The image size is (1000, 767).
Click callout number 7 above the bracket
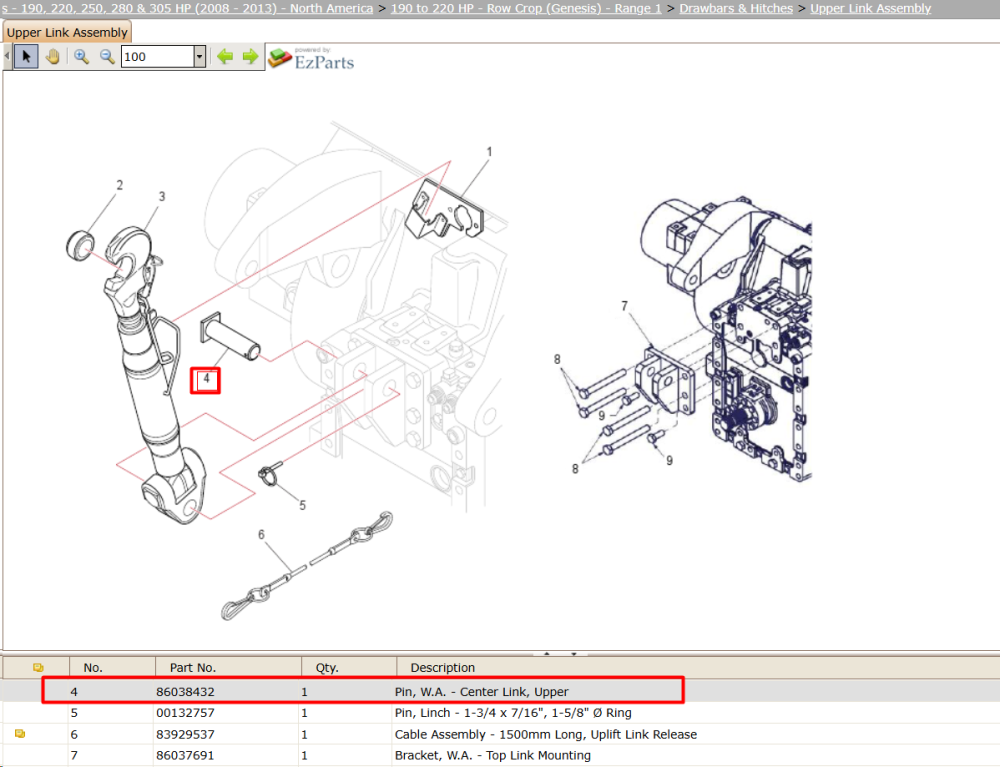tap(624, 306)
